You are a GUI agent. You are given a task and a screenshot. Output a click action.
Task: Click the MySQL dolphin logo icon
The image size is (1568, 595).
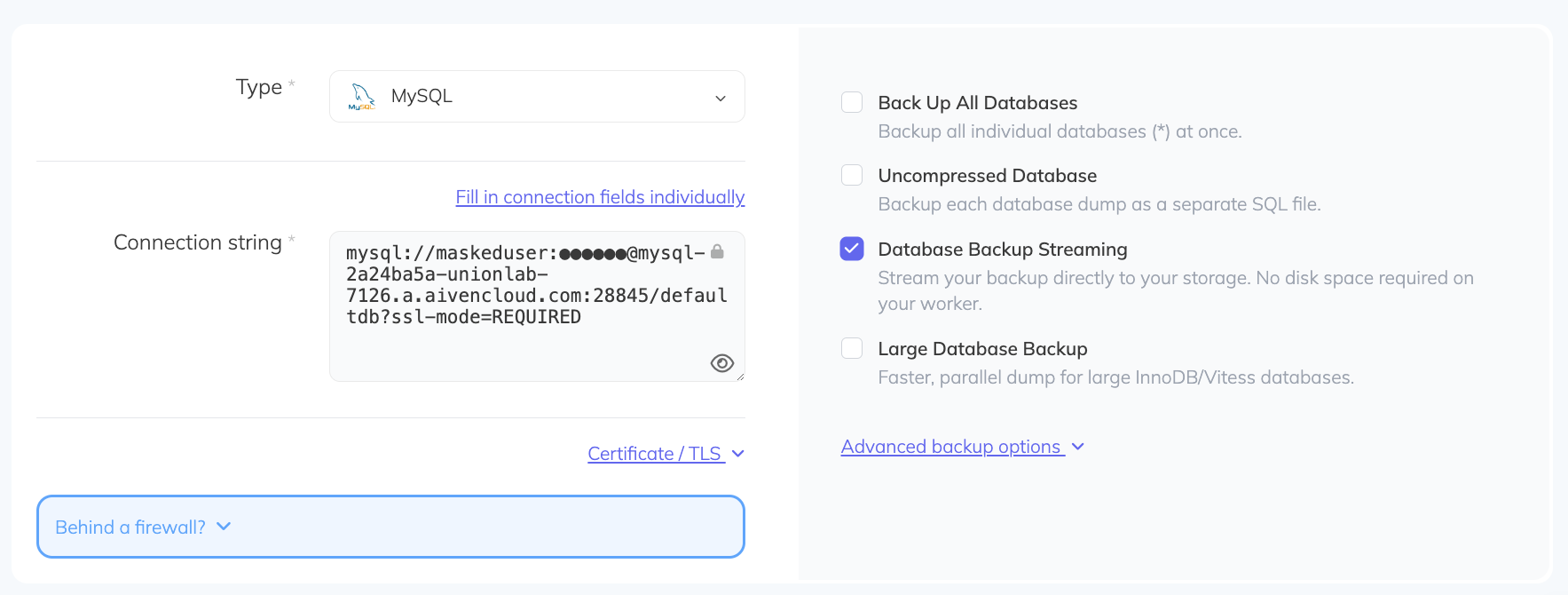tap(362, 97)
